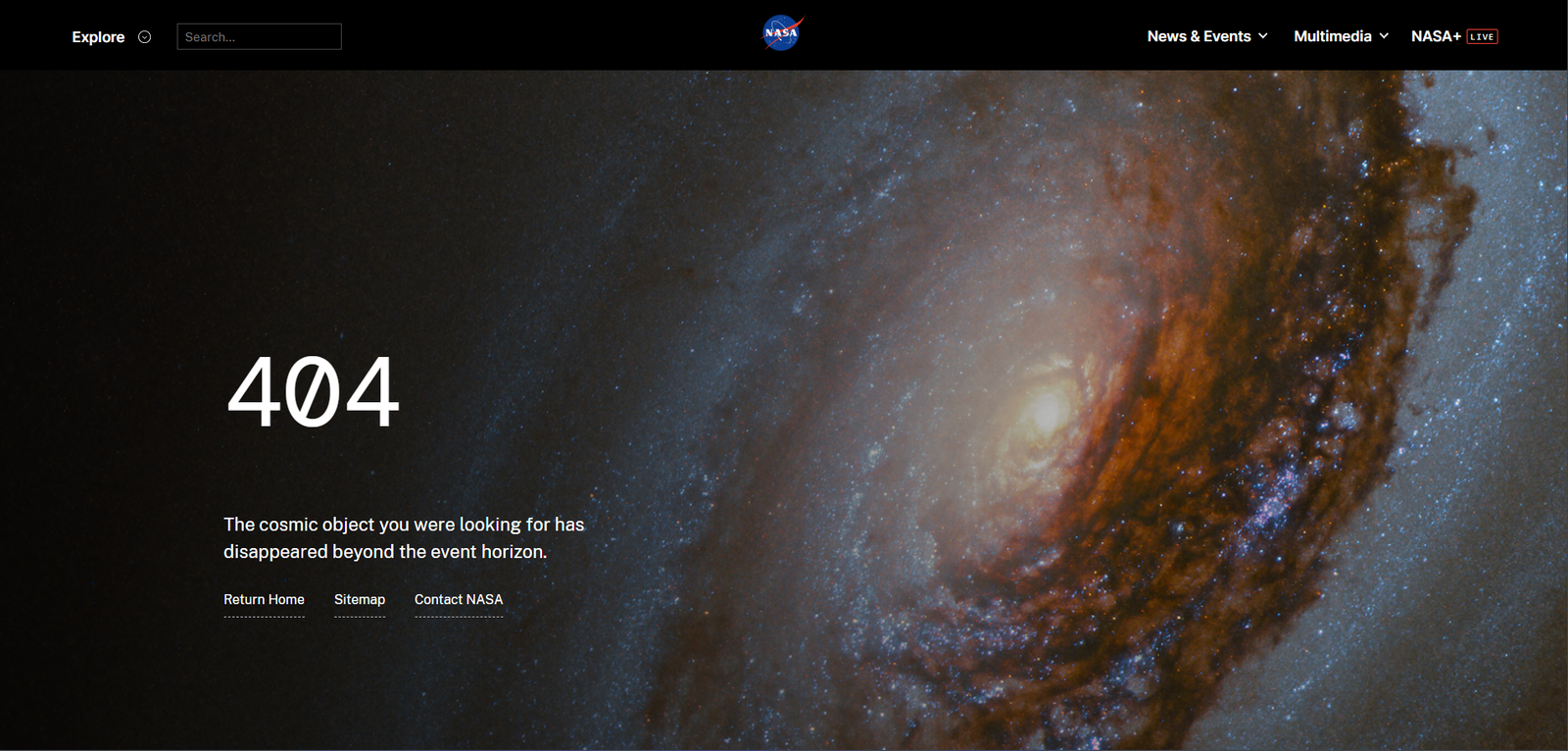The width and height of the screenshot is (1568, 751).
Task: Expand the Multimedia chevron arrow
Action: tap(1384, 36)
